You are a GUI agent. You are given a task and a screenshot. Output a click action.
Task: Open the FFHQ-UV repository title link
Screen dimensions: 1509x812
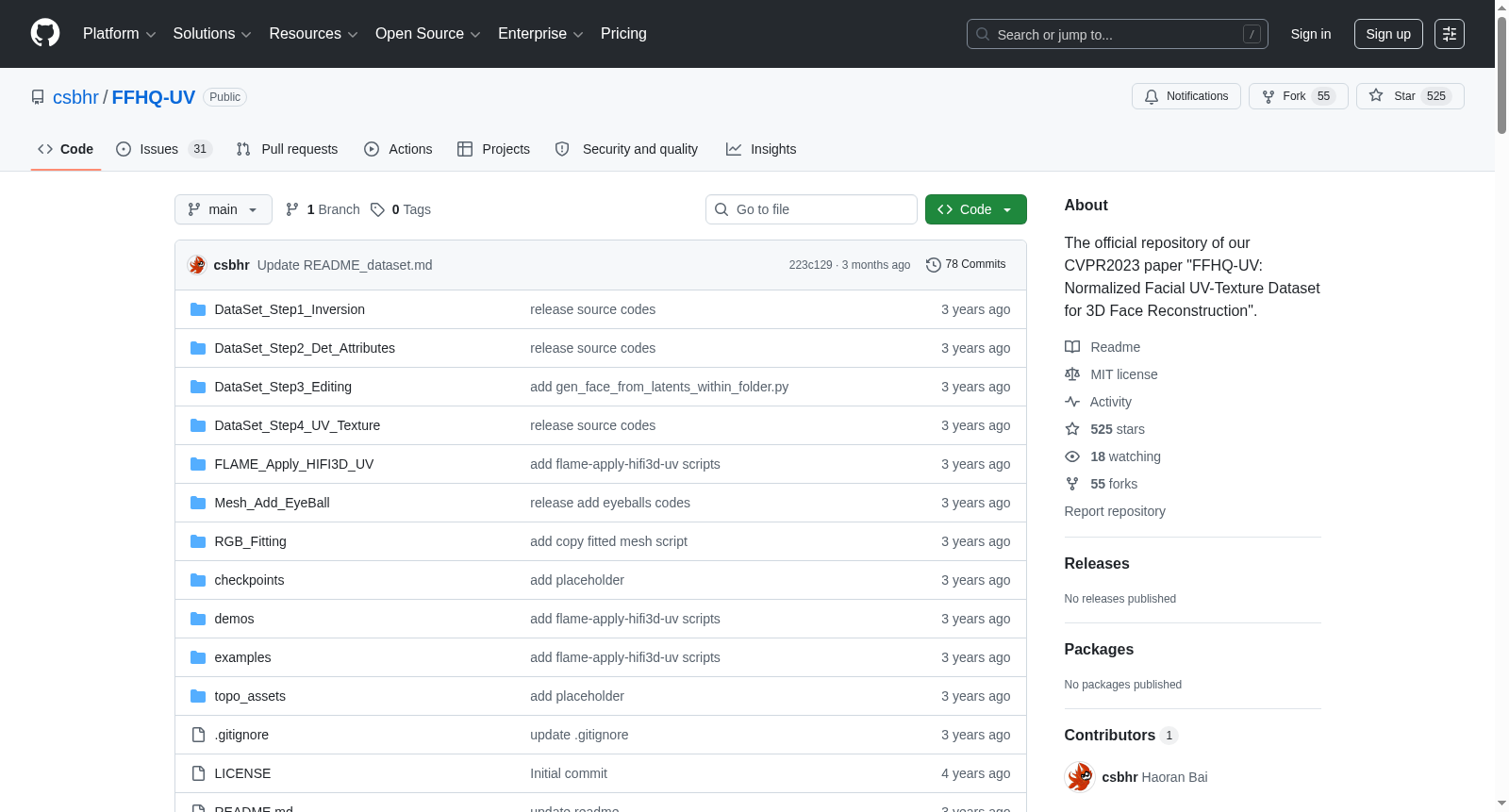click(x=154, y=97)
